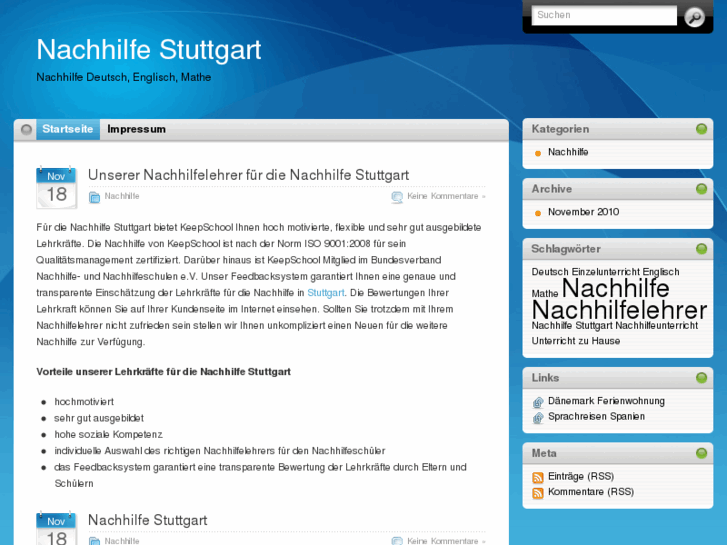Open post Unserer Nachhilfelehrer für die Nachhilfe Stuttgart

coord(249,175)
